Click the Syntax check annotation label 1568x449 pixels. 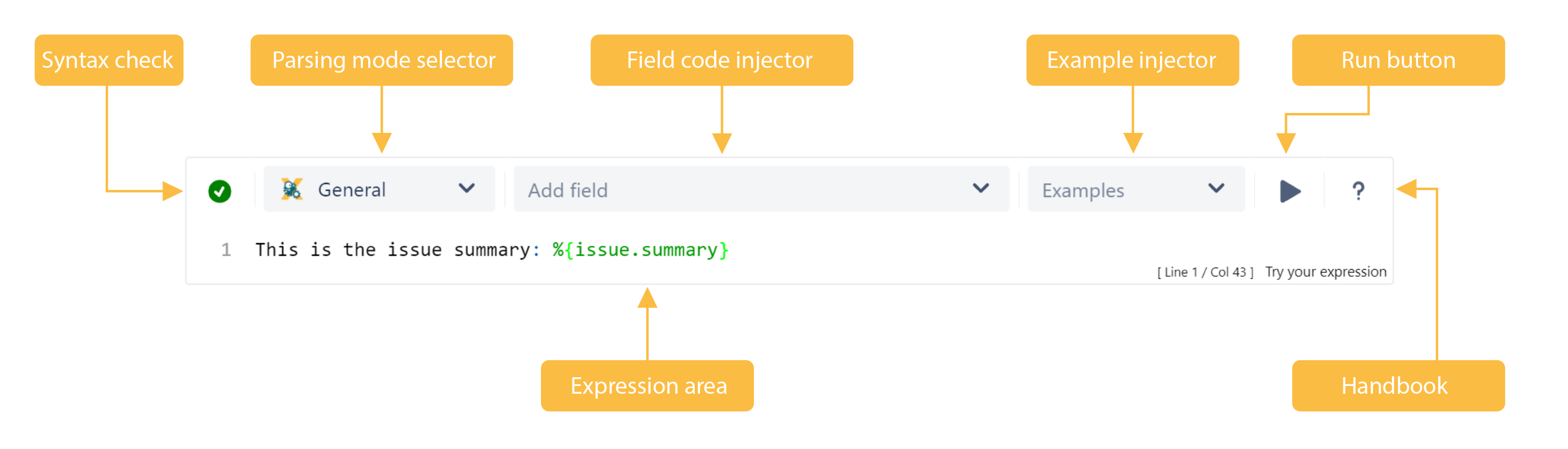pos(108,60)
